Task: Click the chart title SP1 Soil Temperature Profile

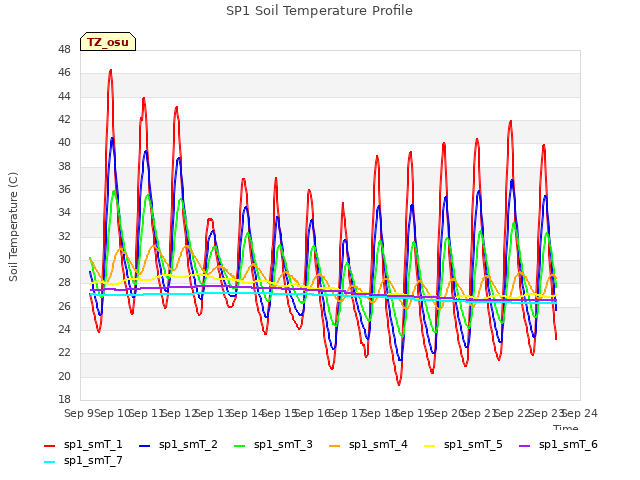Action: click(x=319, y=11)
